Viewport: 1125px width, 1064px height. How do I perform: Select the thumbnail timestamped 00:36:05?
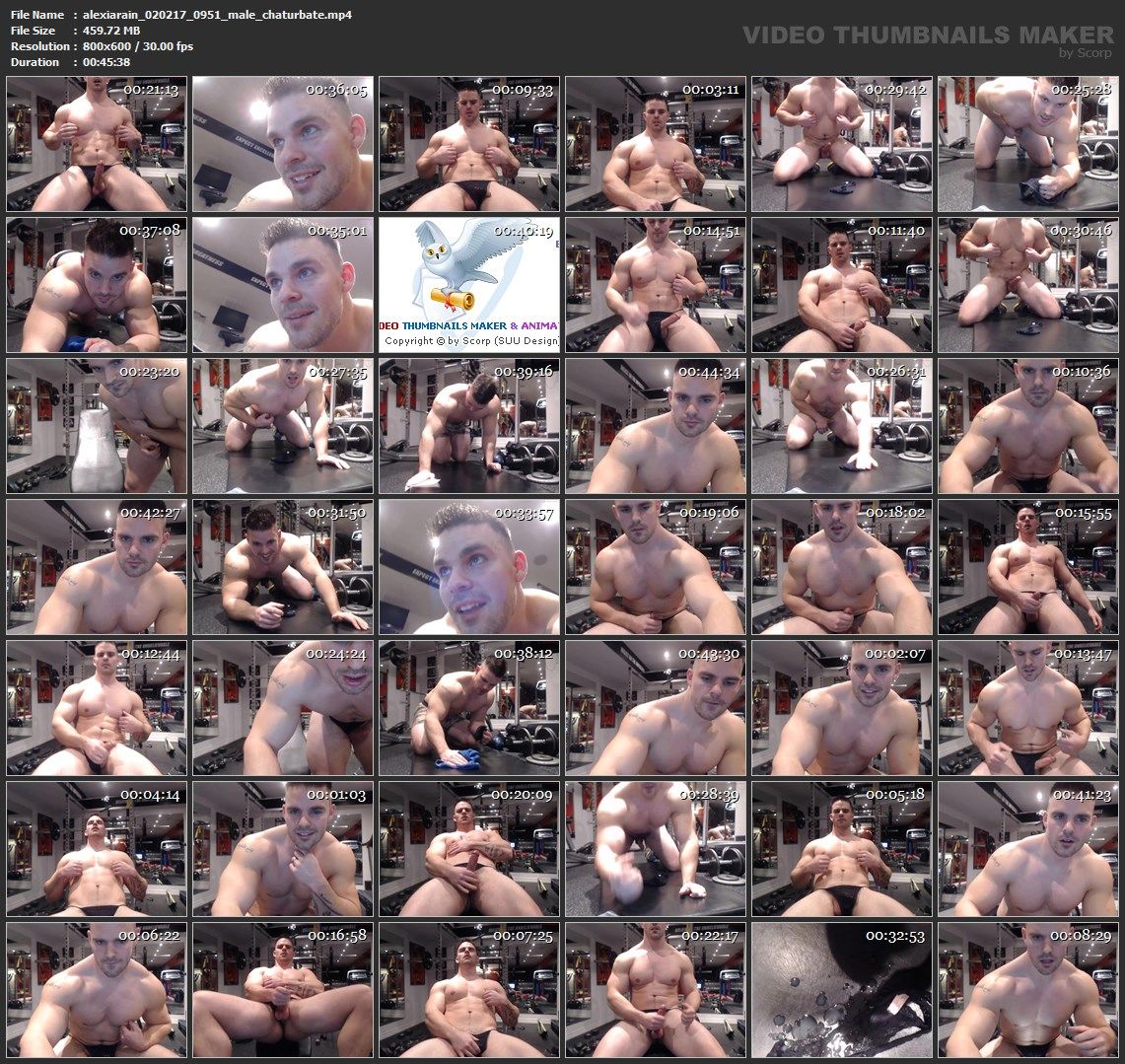tap(283, 144)
